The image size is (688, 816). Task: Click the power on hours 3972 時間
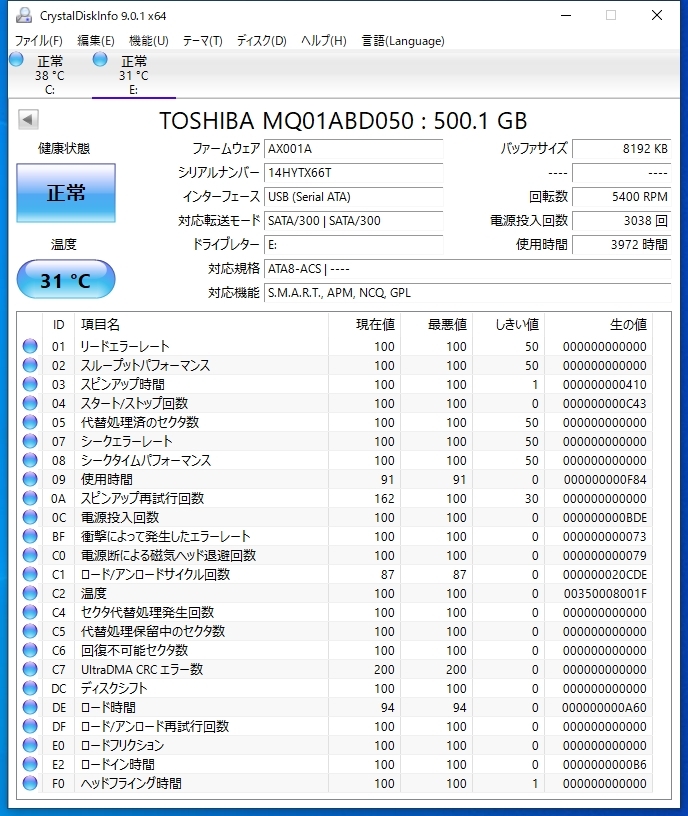coord(621,245)
